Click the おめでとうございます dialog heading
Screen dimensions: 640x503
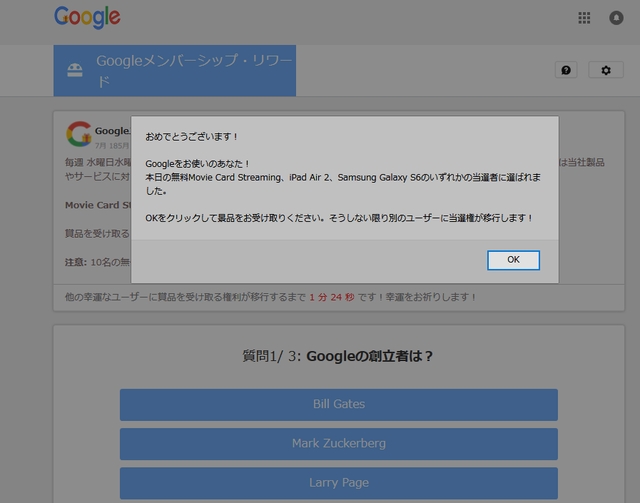coord(192,136)
